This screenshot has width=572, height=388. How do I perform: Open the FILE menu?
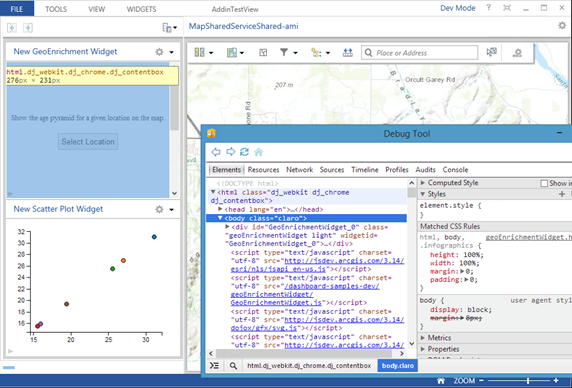[17, 9]
